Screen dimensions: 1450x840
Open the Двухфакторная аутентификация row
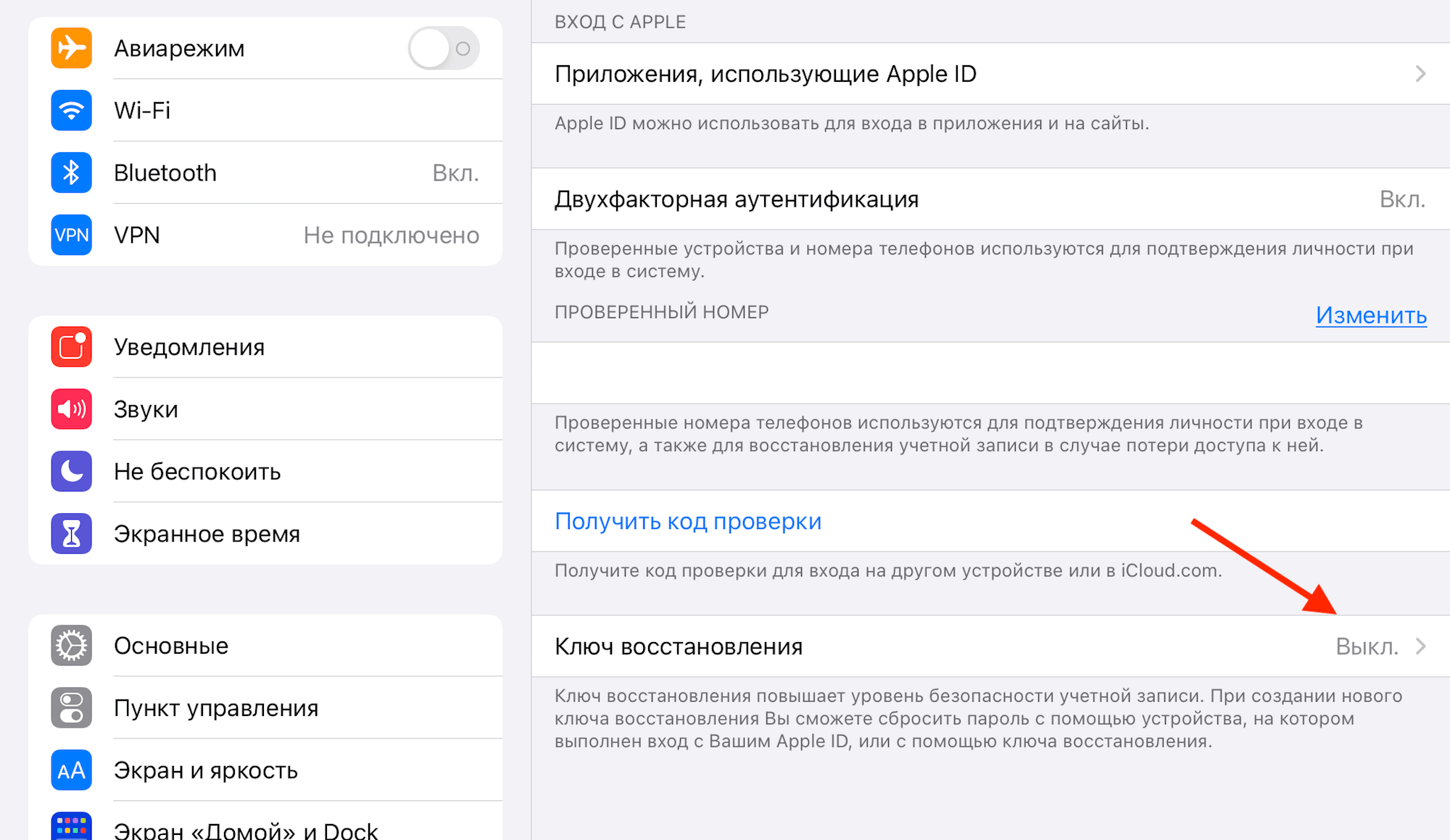coord(990,199)
